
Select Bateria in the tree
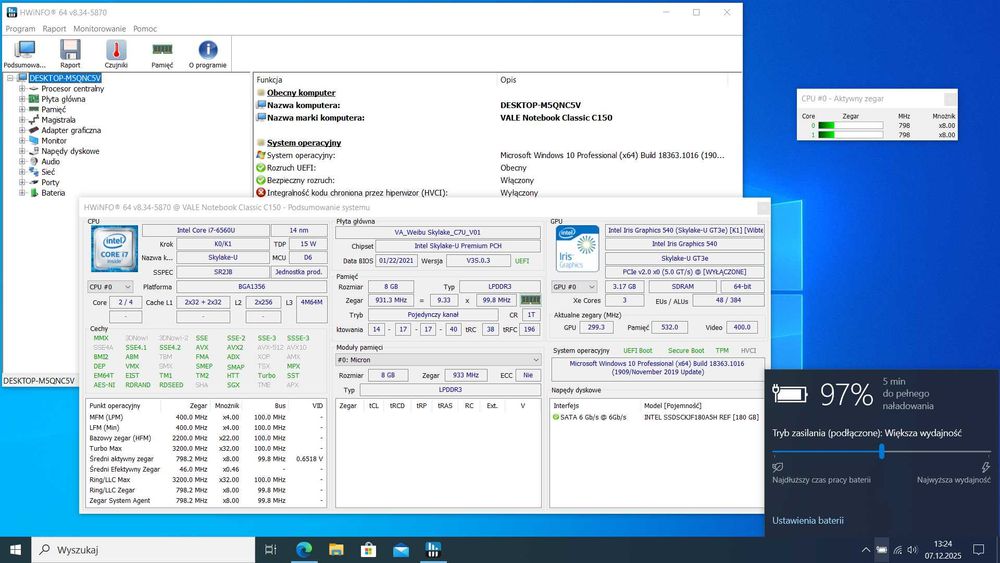click(x=53, y=193)
